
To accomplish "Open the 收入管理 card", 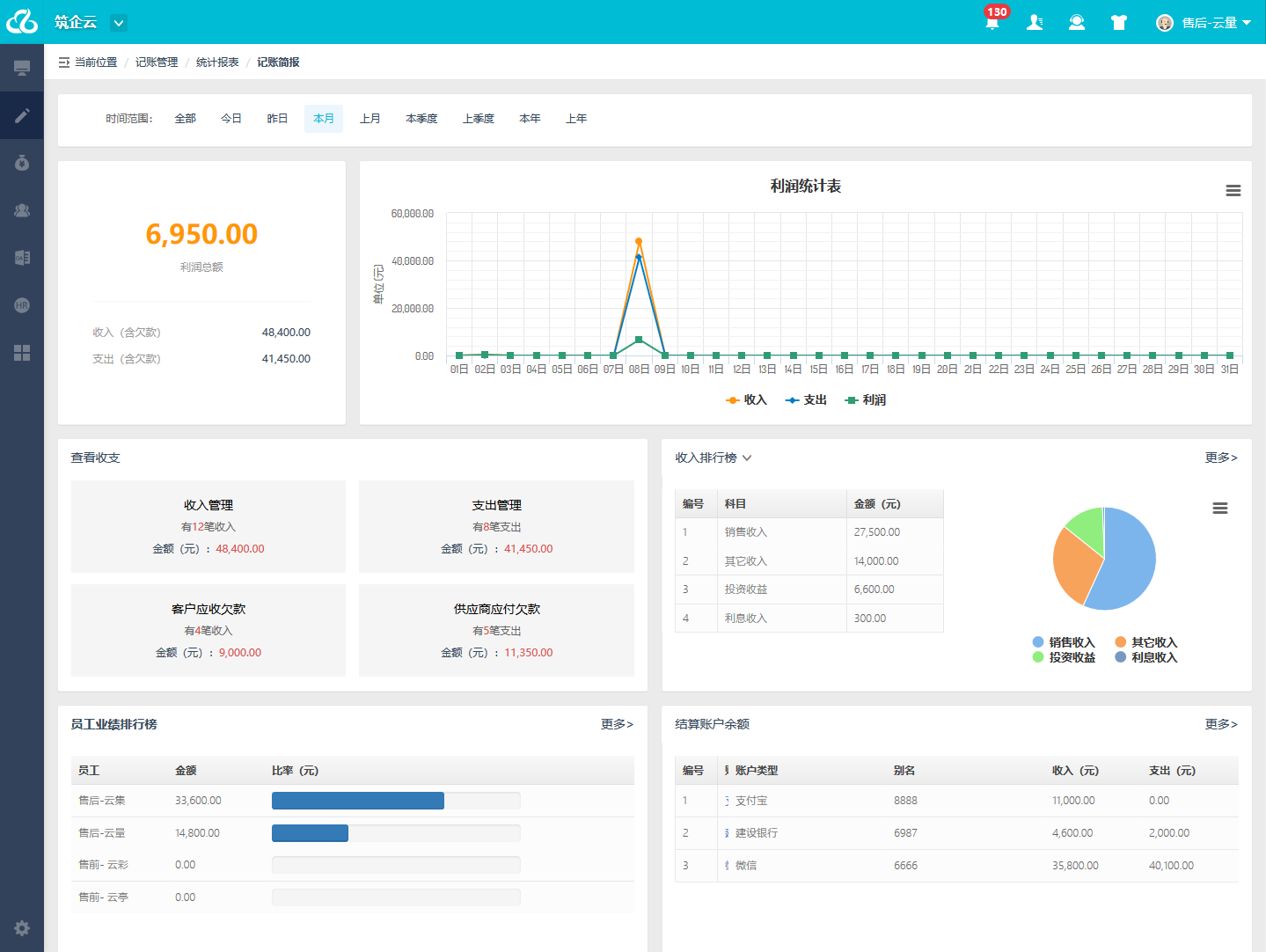I will [209, 526].
